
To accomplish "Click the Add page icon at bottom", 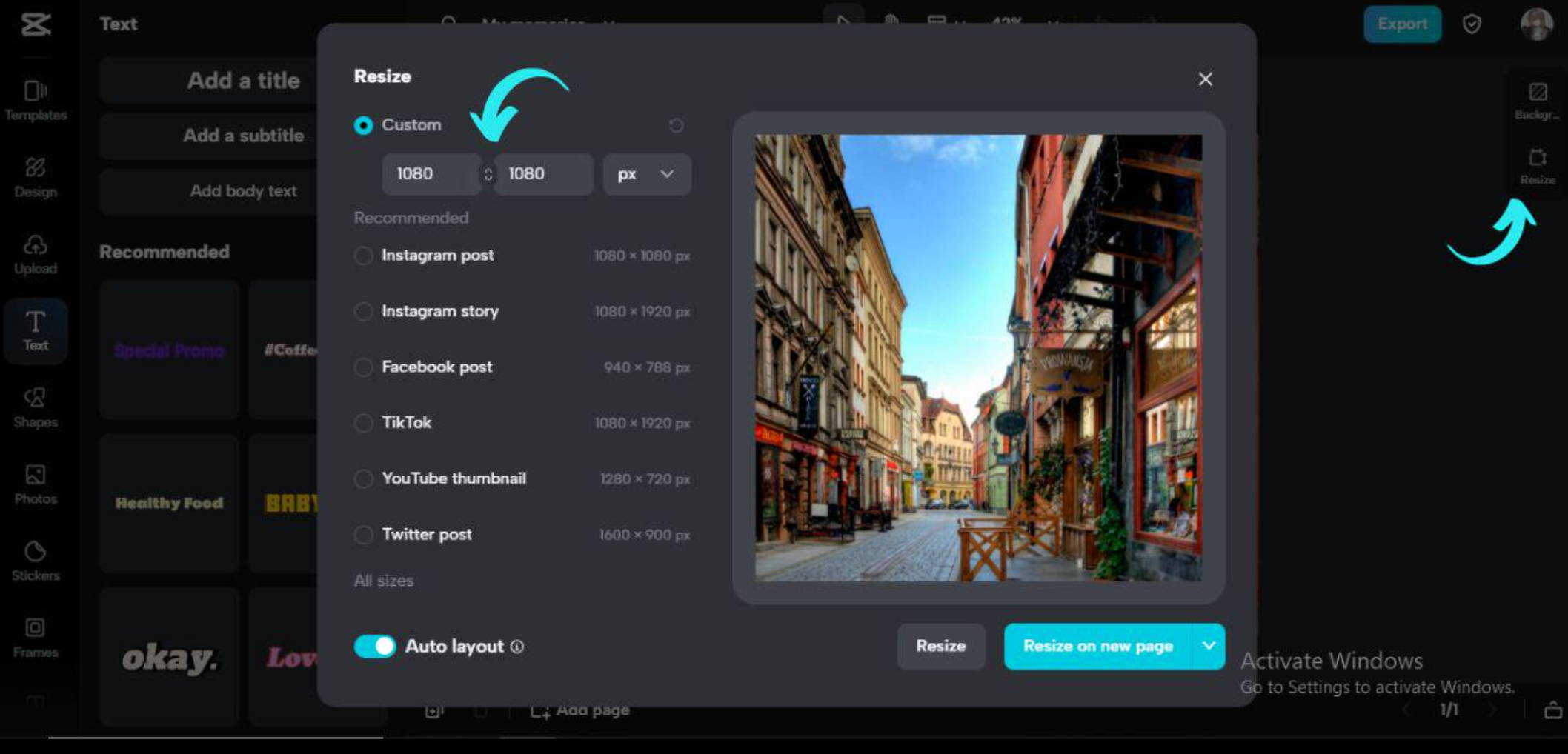I will [x=540, y=711].
